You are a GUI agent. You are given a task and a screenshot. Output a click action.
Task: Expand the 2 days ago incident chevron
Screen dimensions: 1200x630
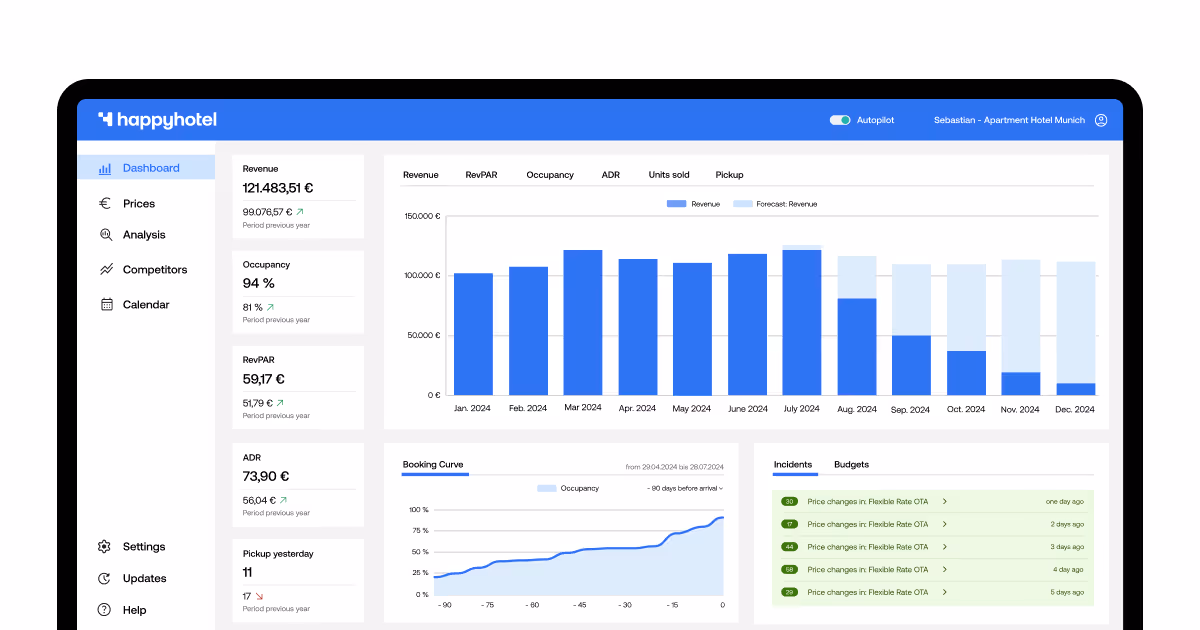945,524
